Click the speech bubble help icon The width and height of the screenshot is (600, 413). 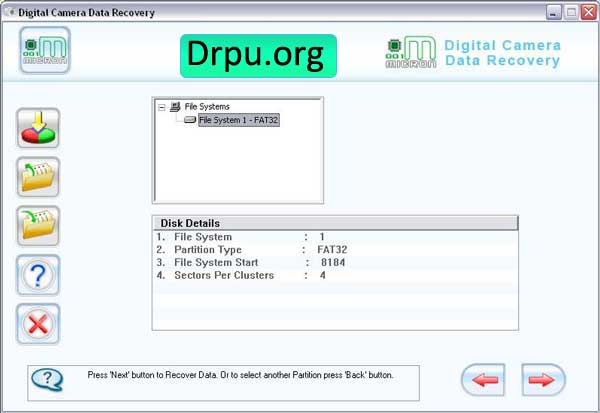coord(47,380)
